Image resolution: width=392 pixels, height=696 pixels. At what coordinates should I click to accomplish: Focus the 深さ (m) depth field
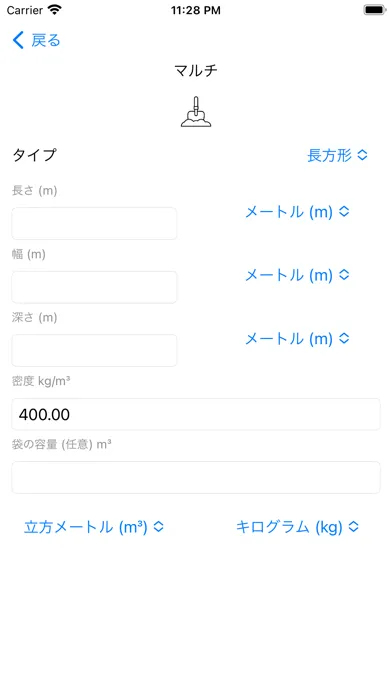click(94, 350)
